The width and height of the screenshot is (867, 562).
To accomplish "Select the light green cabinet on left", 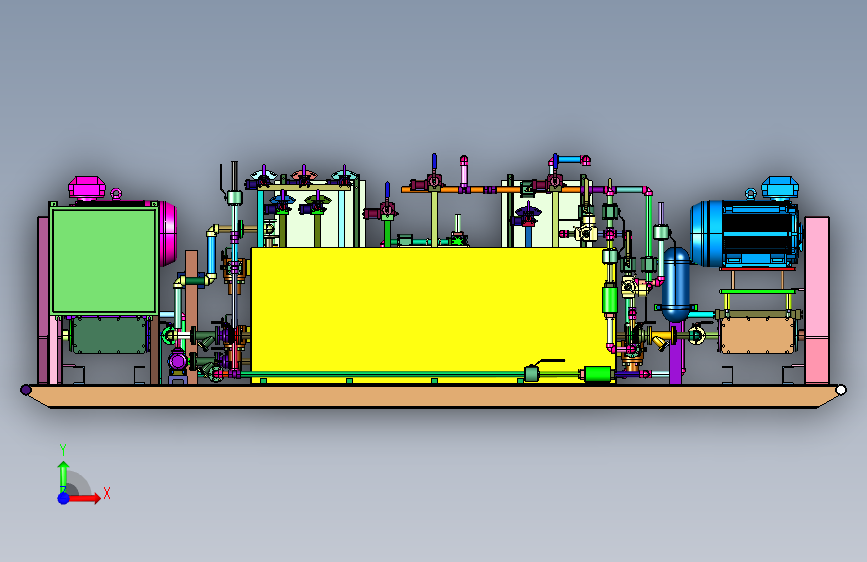I will pyautogui.click(x=104, y=261).
